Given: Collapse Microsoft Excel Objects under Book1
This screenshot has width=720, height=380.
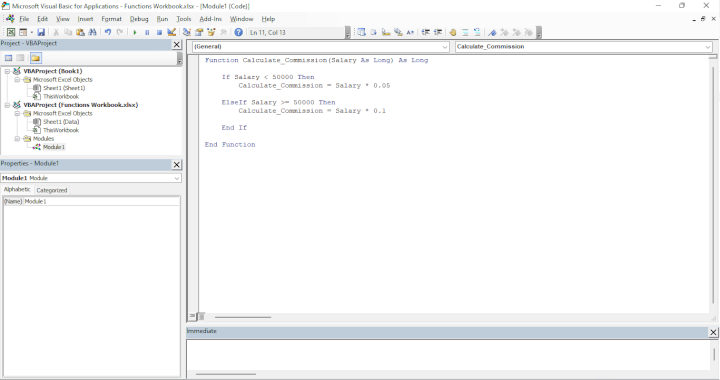Looking at the screenshot, I should click(17, 79).
